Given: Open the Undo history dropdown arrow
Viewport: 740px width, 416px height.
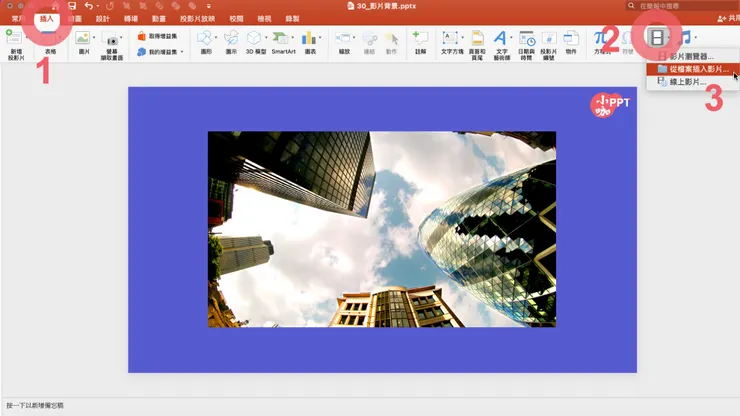Looking at the screenshot, I should 98,6.
